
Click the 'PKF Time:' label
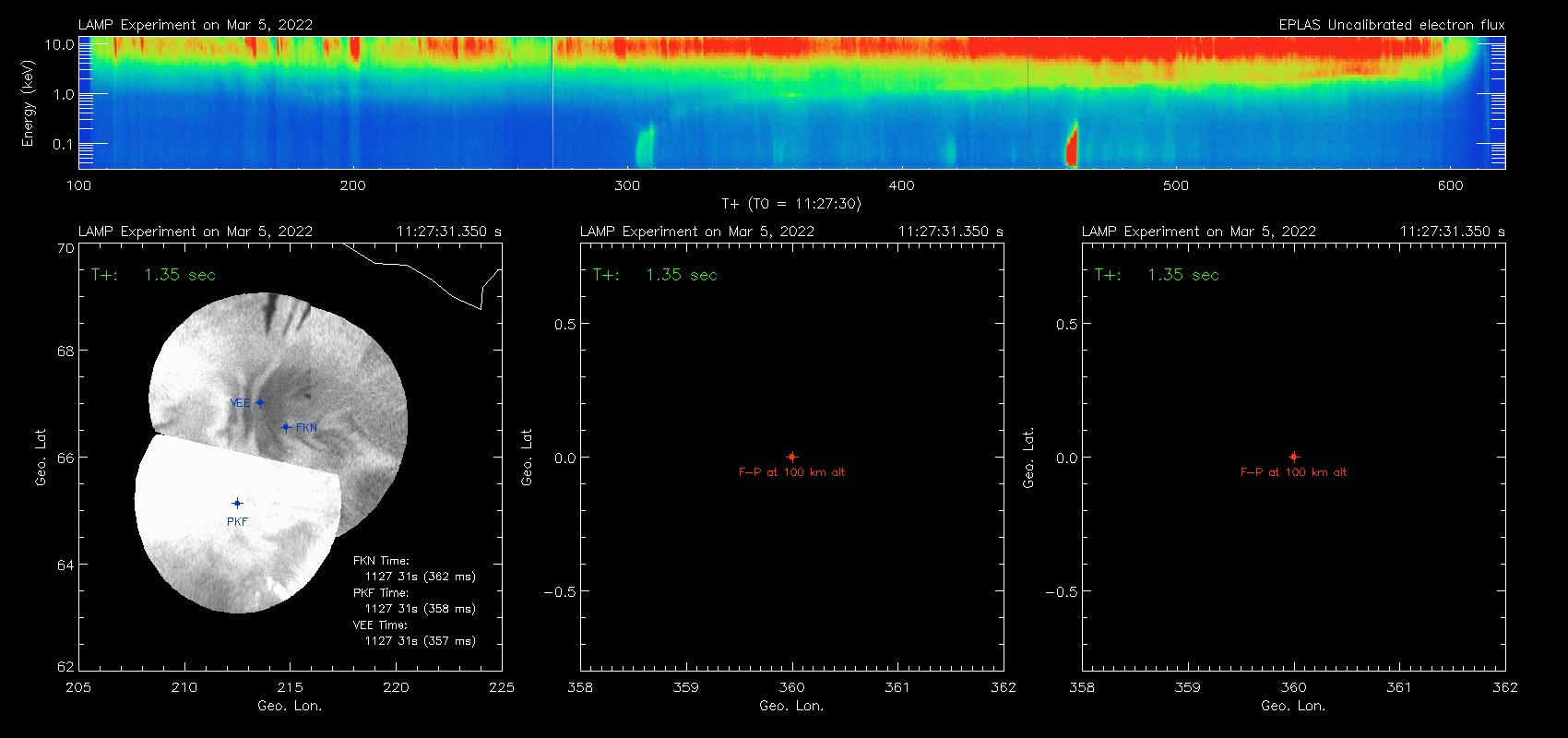[381, 593]
